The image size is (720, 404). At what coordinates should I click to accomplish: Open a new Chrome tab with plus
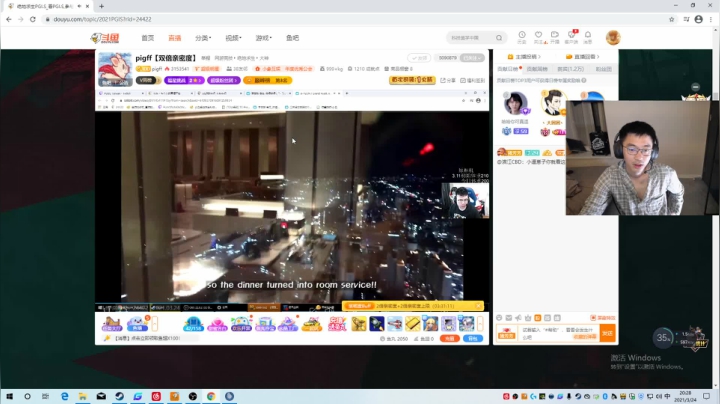(x=101, y=6)
